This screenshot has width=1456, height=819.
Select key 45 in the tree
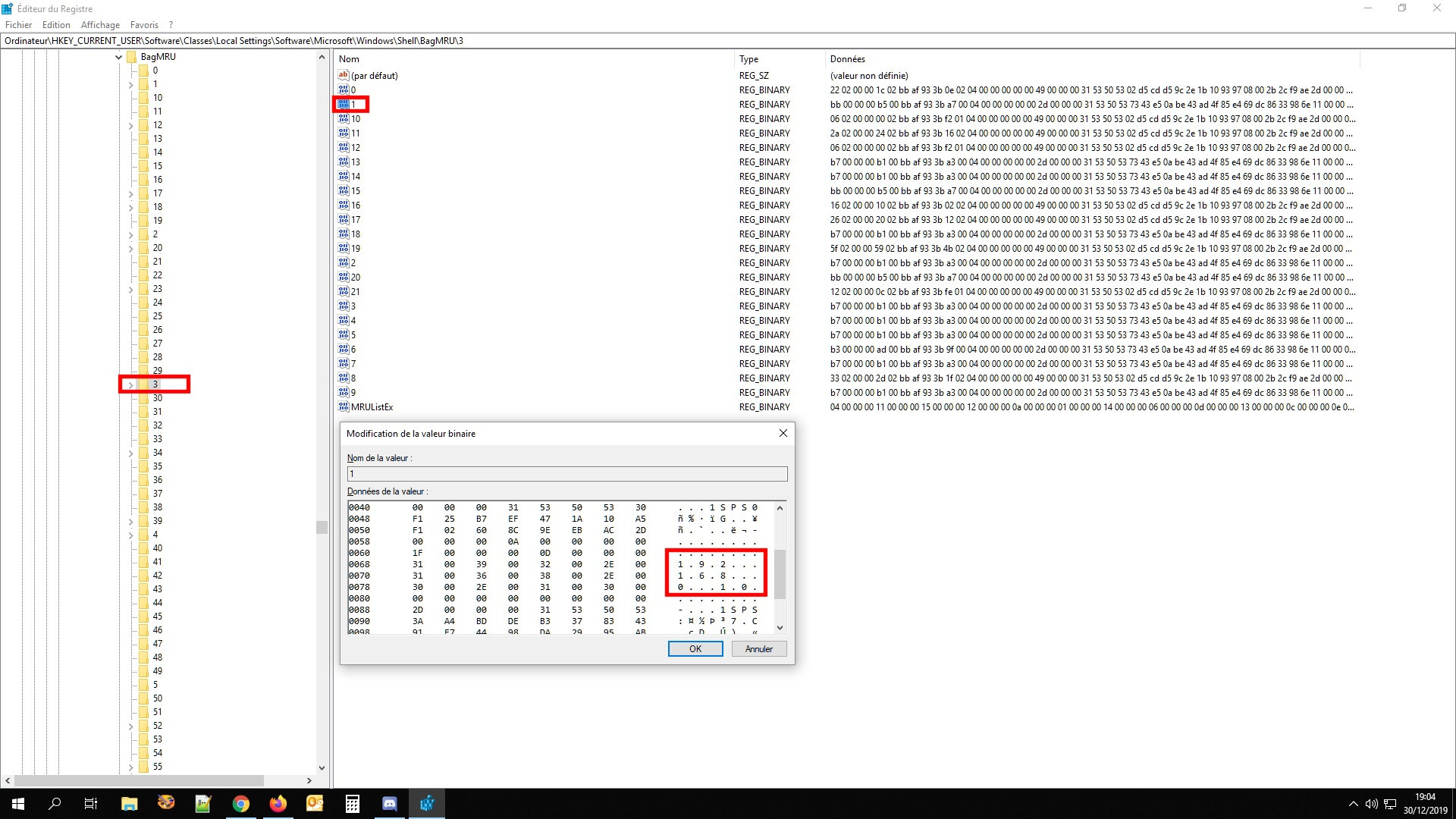(x=158, y=617)
